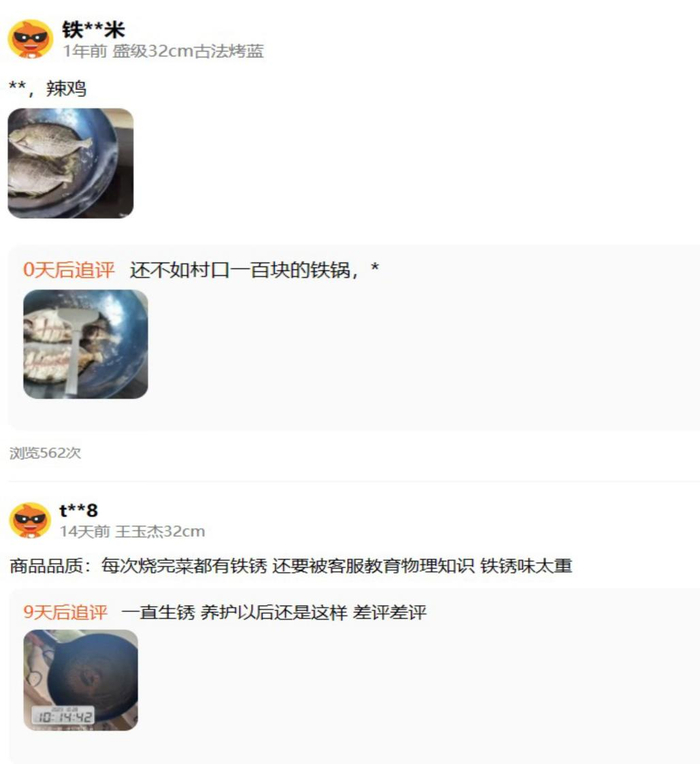Click the avatar icon of reviewer 铁**米

click(30, 38)
